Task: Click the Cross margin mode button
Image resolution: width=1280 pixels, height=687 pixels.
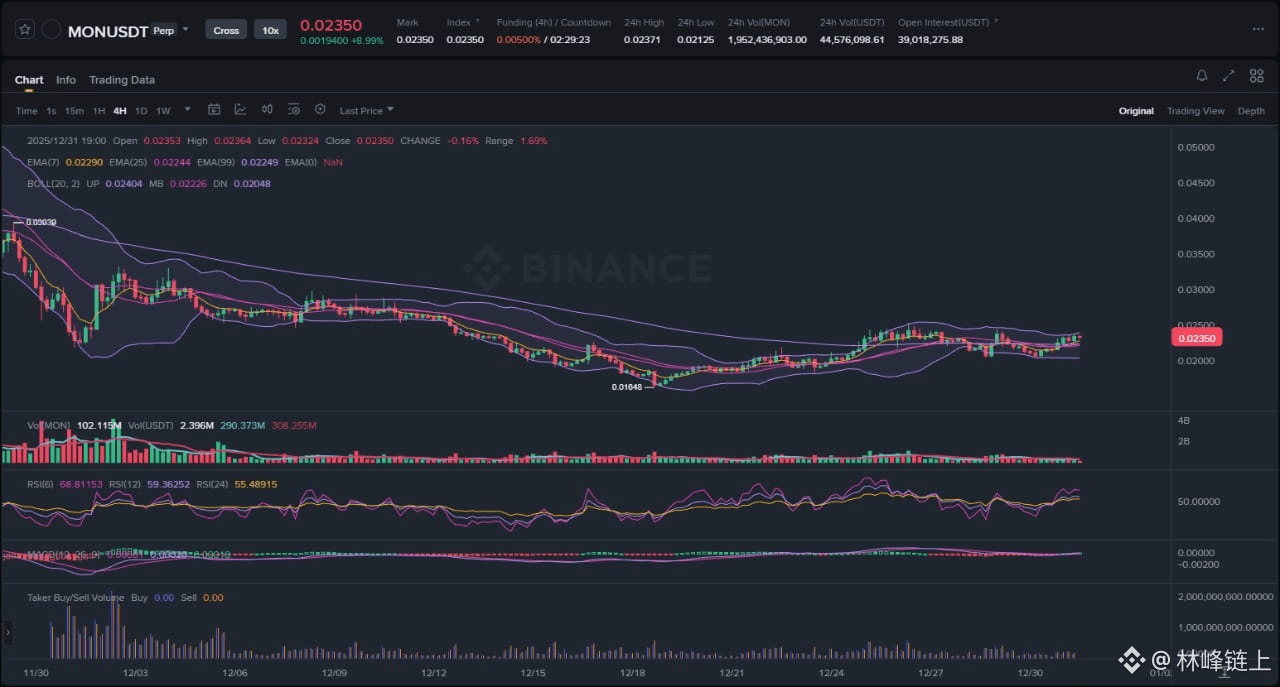Action: pyautogui.click(x=226, y=30)
